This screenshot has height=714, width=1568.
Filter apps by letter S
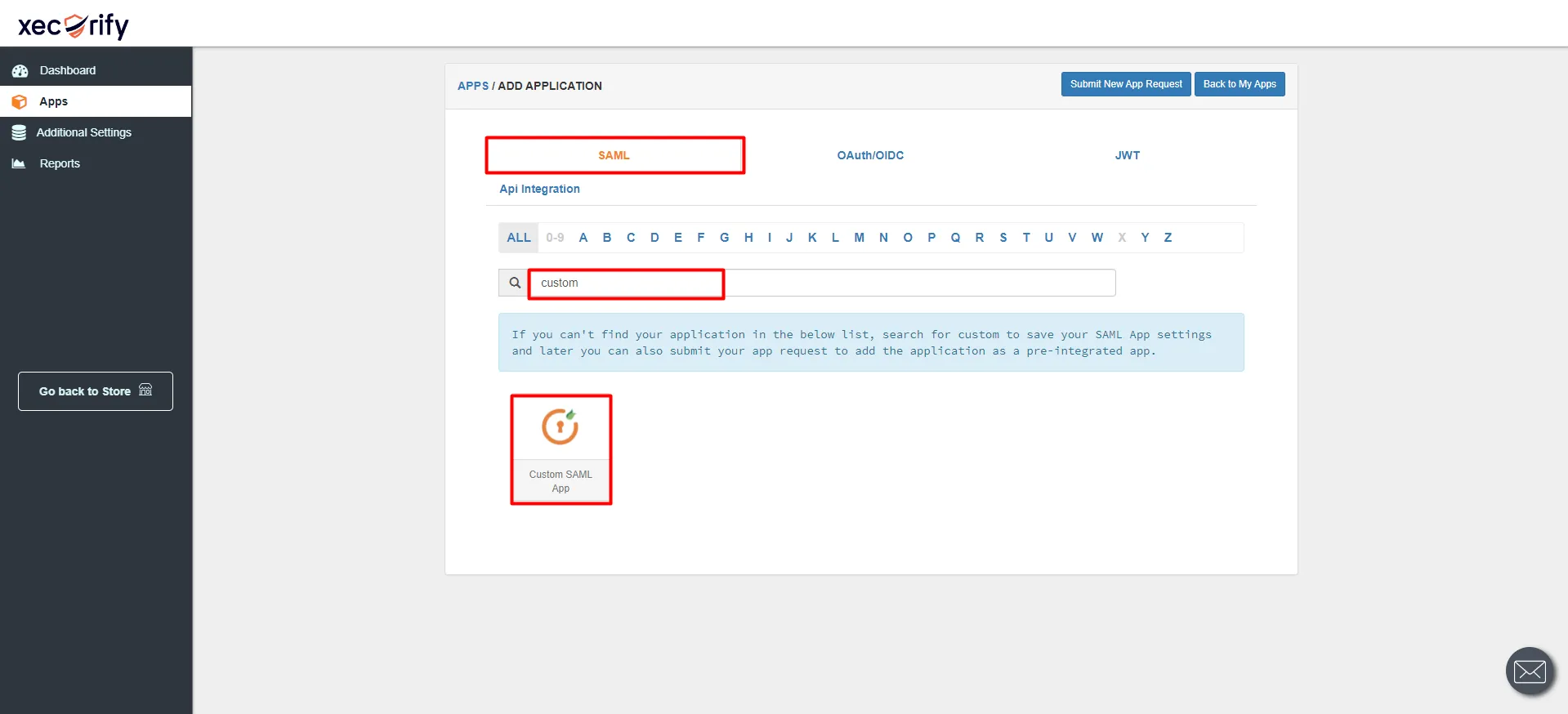[x=1003, y=238]
